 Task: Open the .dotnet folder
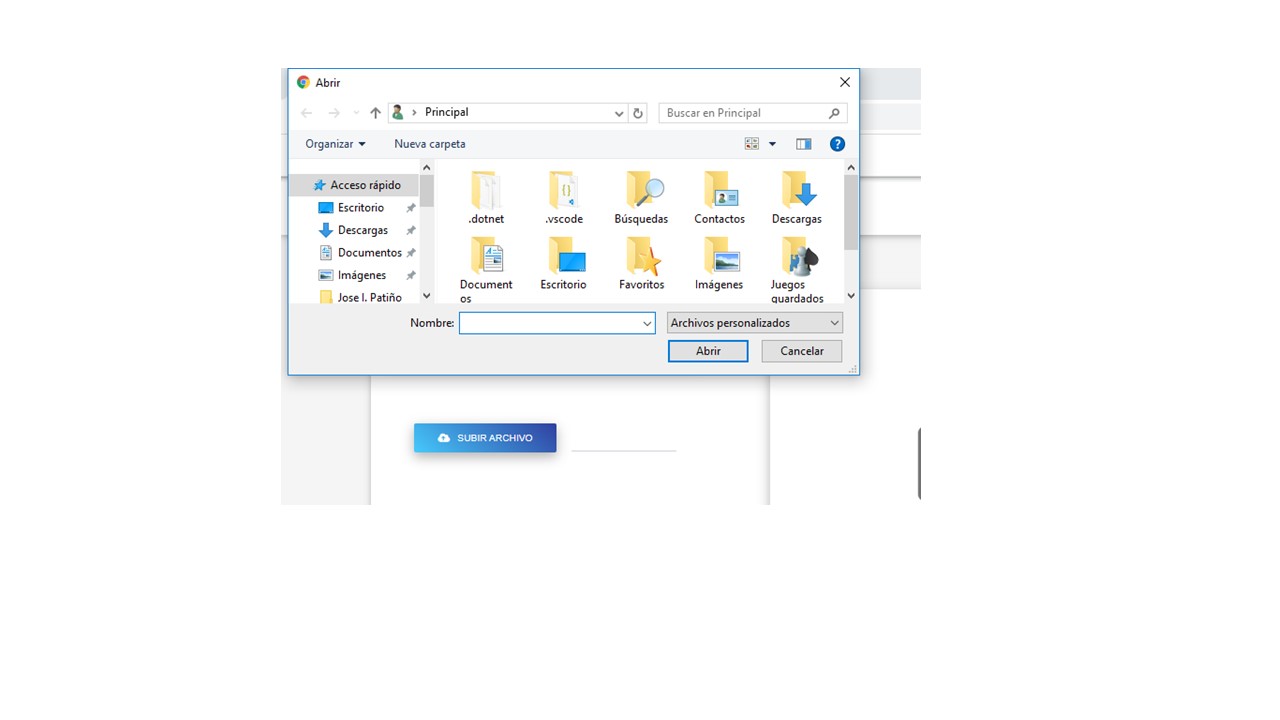[x=486, y=196]
